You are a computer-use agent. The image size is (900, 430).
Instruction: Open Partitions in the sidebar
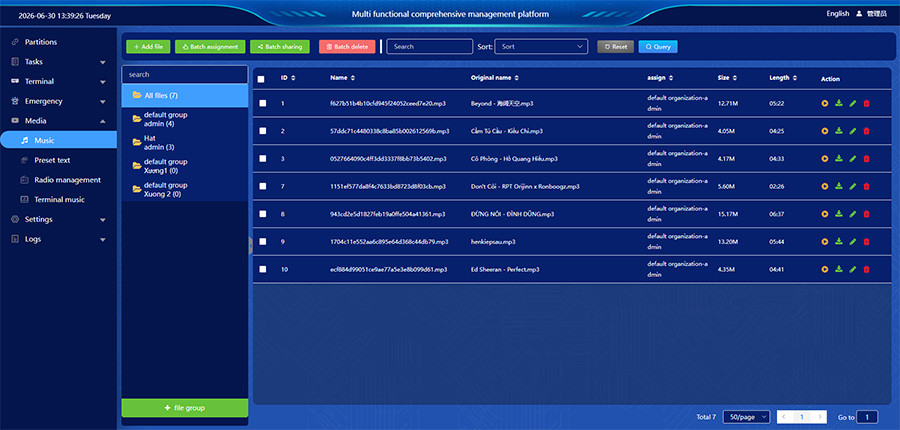click(59, 42)
